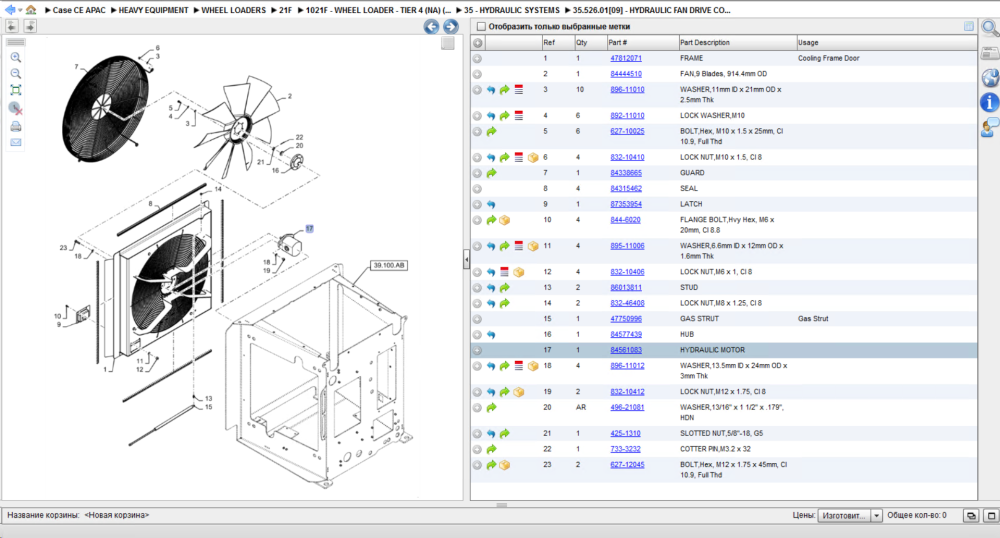Toggle add-to-cart circle for GAS STRUT row
The image size is (1000, 538).
477,319
